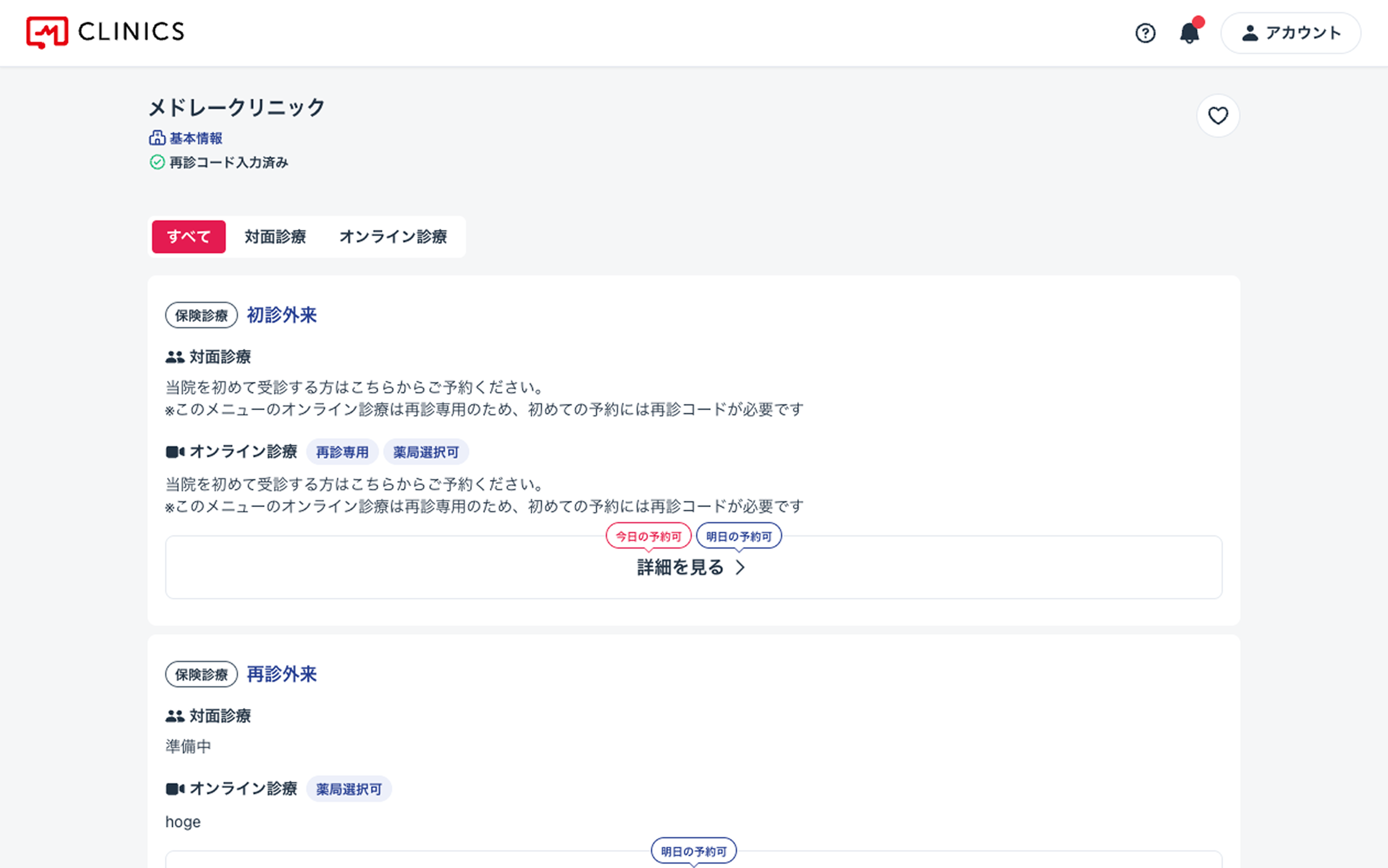
Task: Click 基本情報 building icon
Action: (x=157, y=138)
